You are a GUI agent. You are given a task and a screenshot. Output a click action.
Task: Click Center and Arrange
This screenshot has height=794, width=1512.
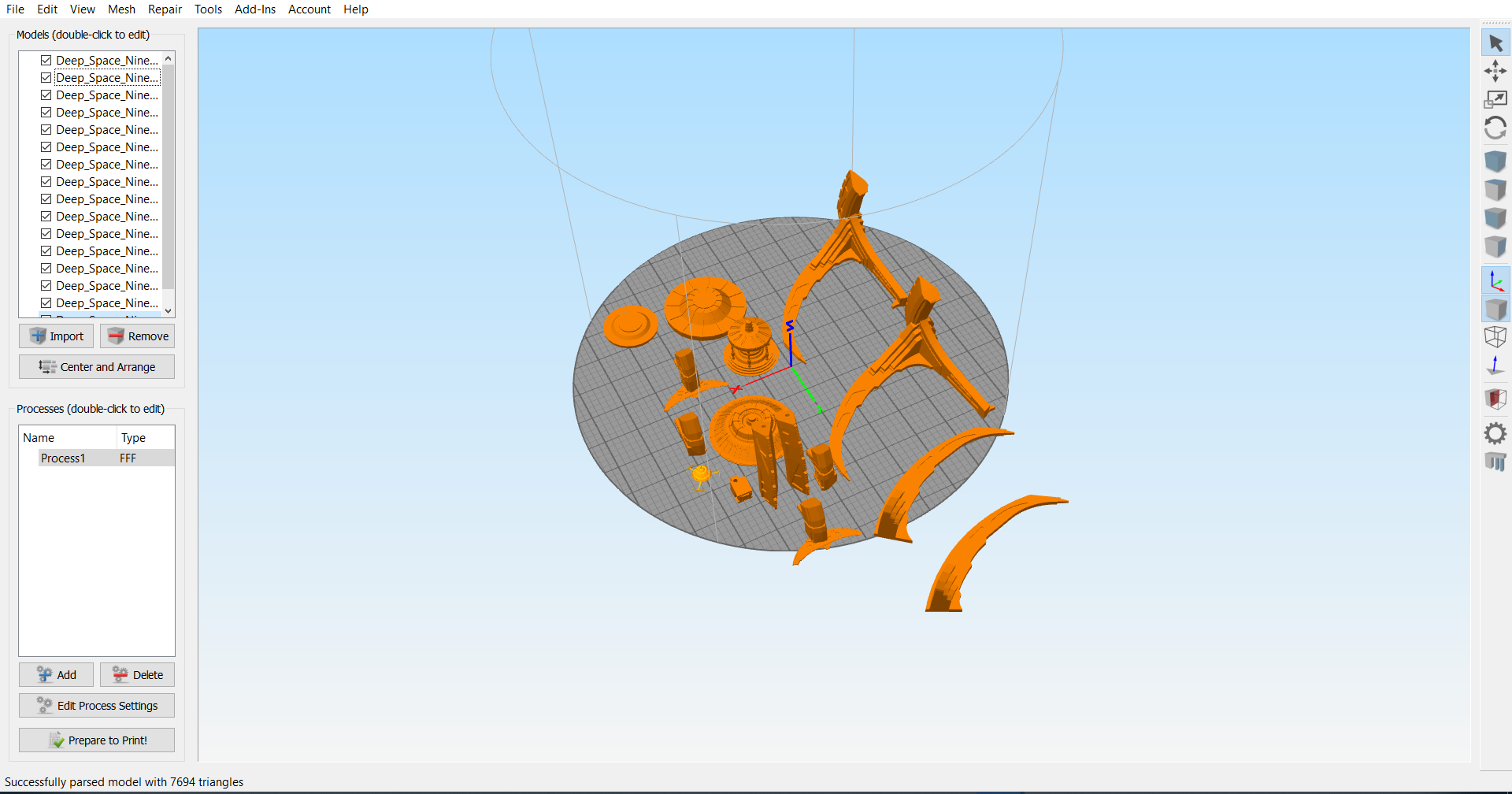tap(97, 367)
